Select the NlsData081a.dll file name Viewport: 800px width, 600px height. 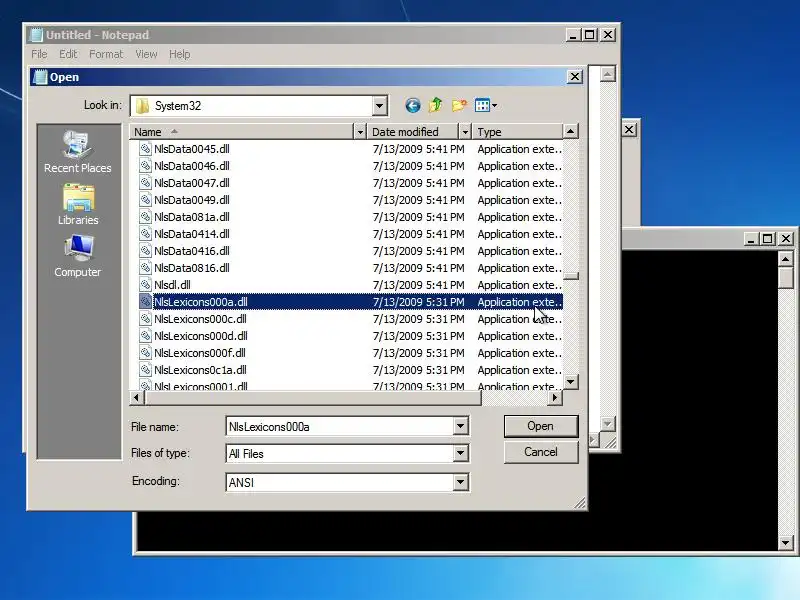[x=192, y=217]
